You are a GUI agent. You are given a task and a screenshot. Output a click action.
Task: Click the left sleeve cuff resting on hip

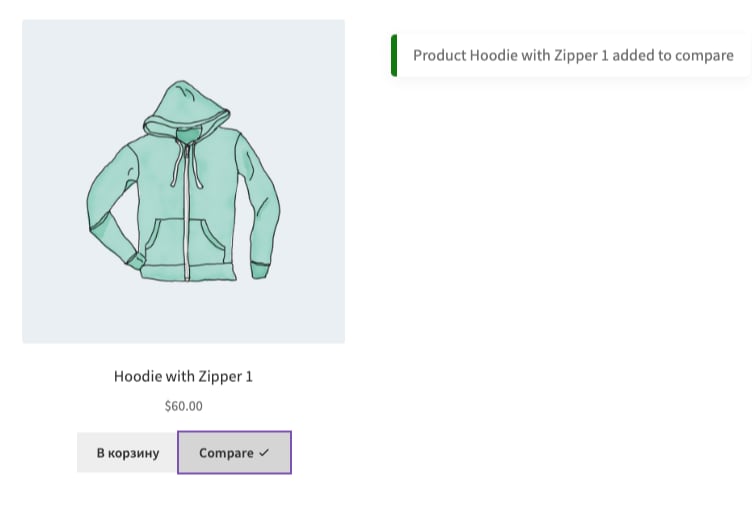pyautogui.click(x=135, y=261)
